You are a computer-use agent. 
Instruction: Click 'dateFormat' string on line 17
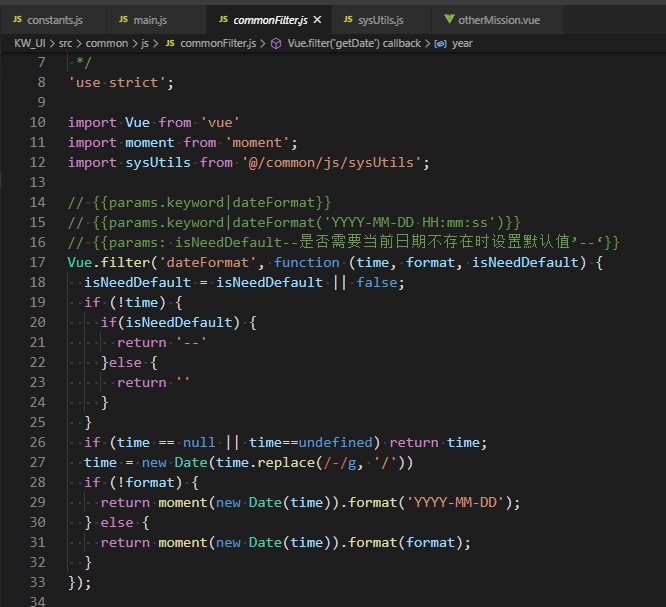point(208,262)
